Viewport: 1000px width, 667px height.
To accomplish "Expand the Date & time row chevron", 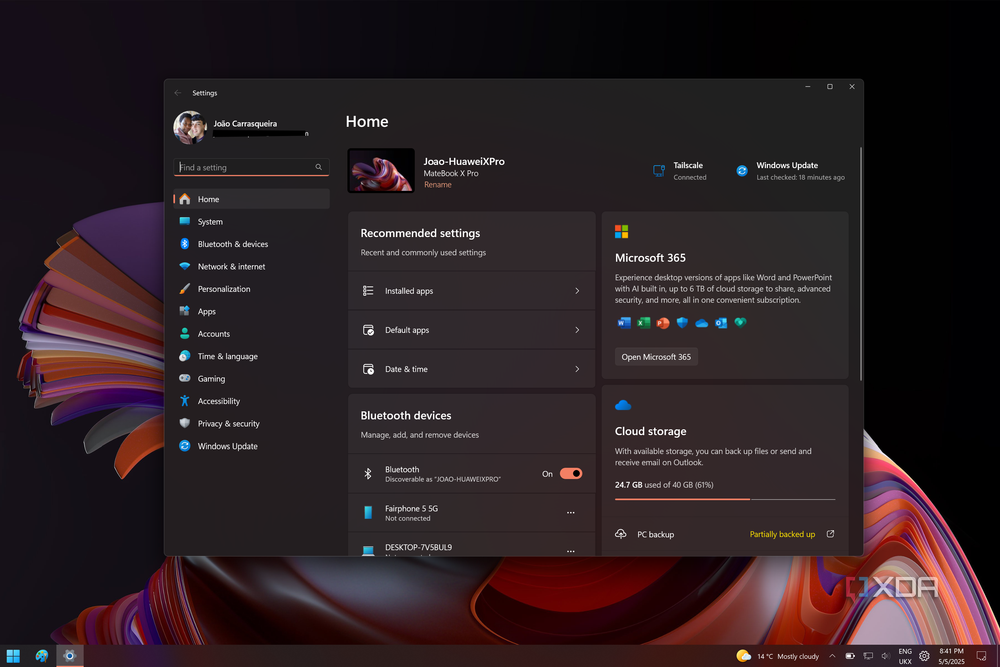I will (x=577, y=369).
